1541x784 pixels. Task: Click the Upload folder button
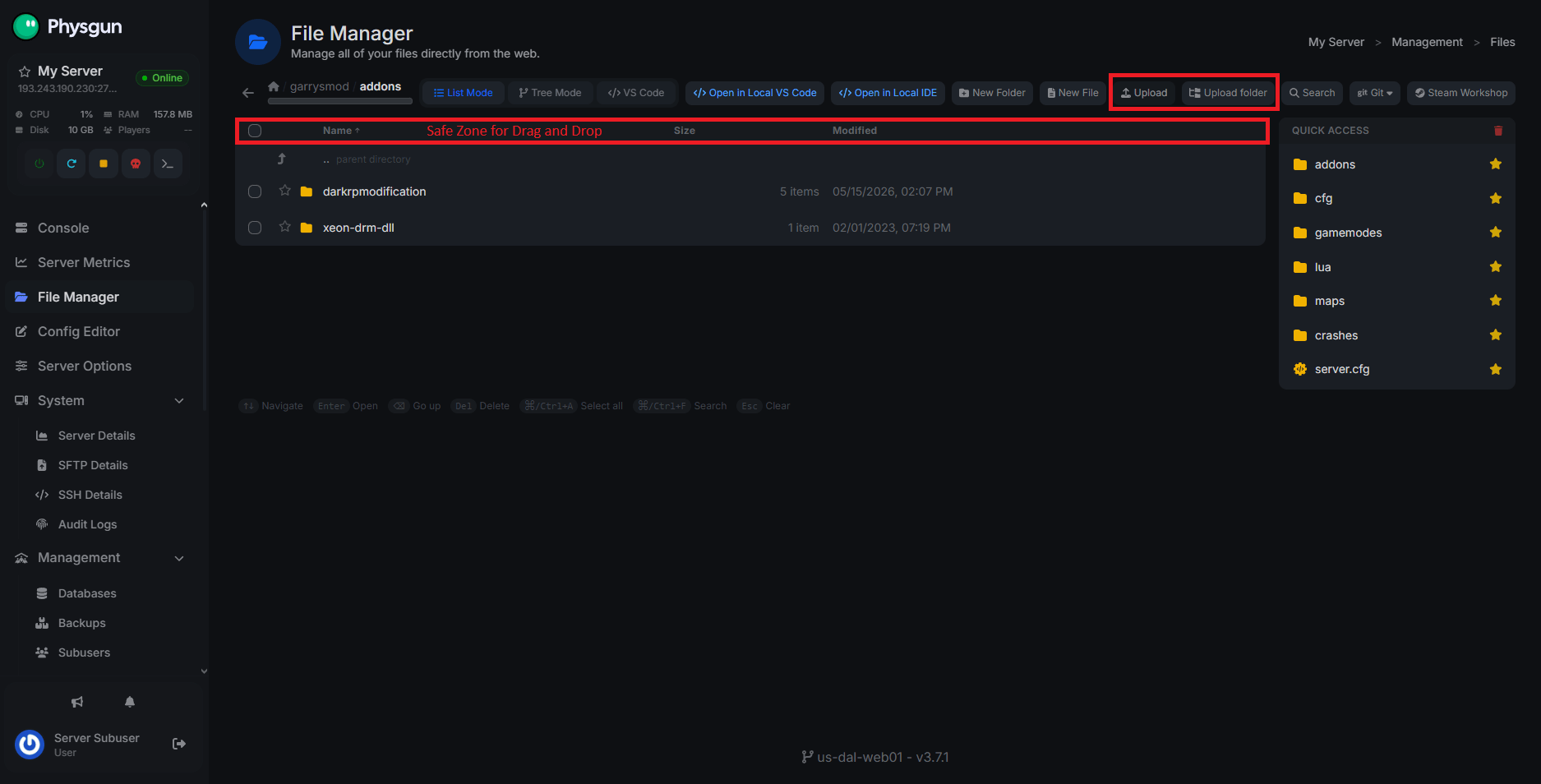point(1228,93)
